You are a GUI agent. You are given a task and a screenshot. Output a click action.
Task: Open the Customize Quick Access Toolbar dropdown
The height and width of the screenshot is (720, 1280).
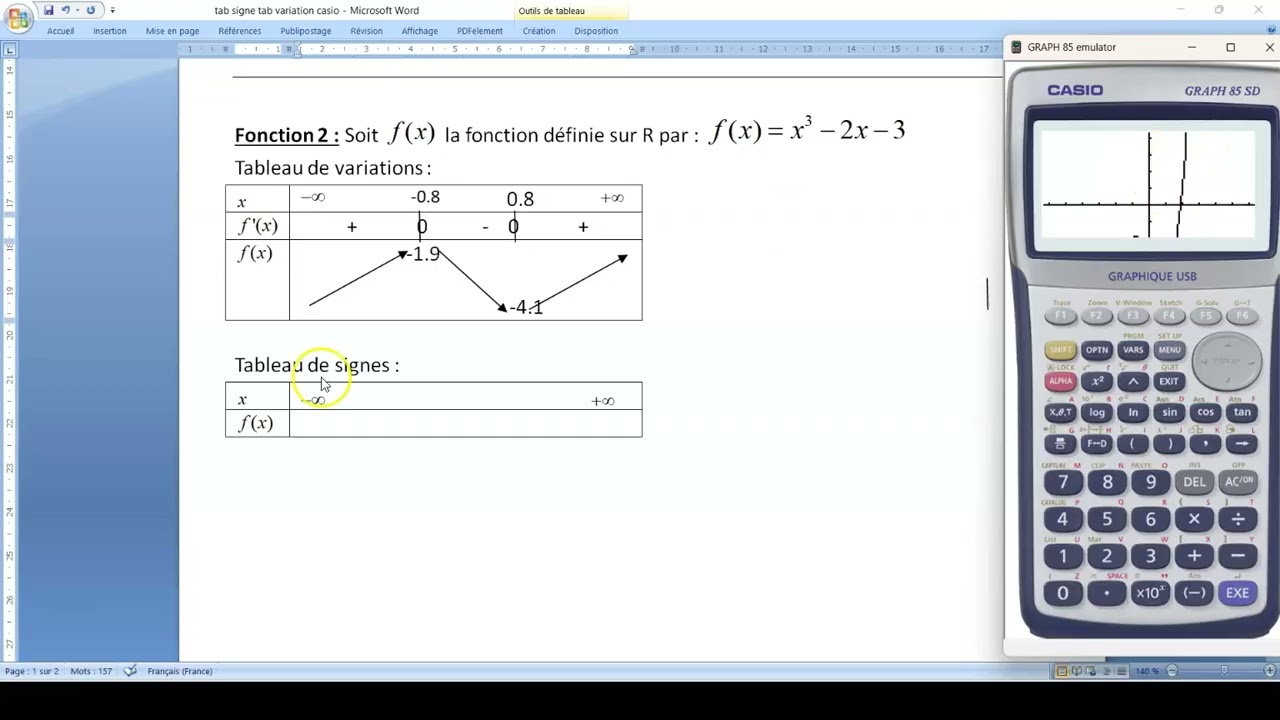pyautogui.click(x=112, y=10)
